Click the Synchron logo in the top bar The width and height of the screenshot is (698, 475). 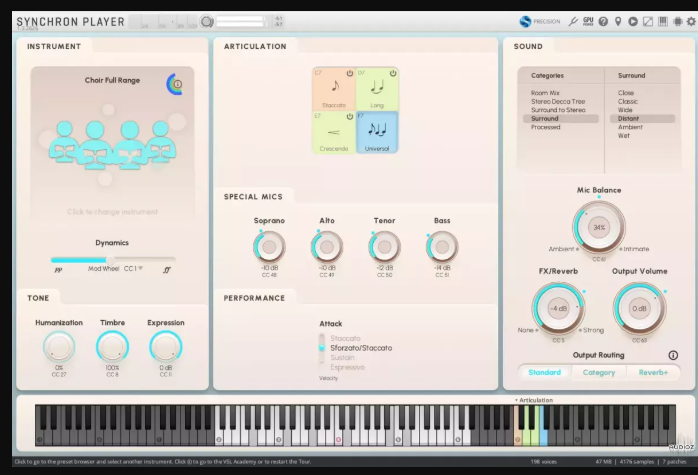click(x=525, y=21)
